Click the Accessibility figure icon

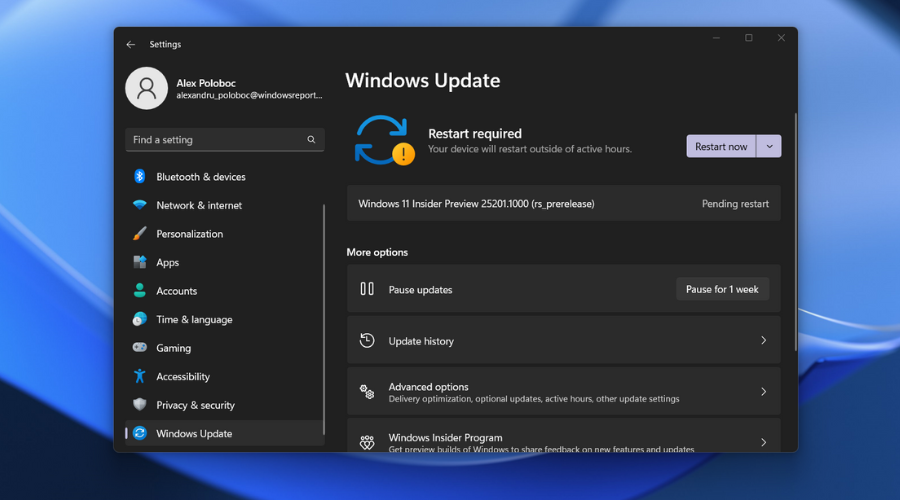click(139, 376)
